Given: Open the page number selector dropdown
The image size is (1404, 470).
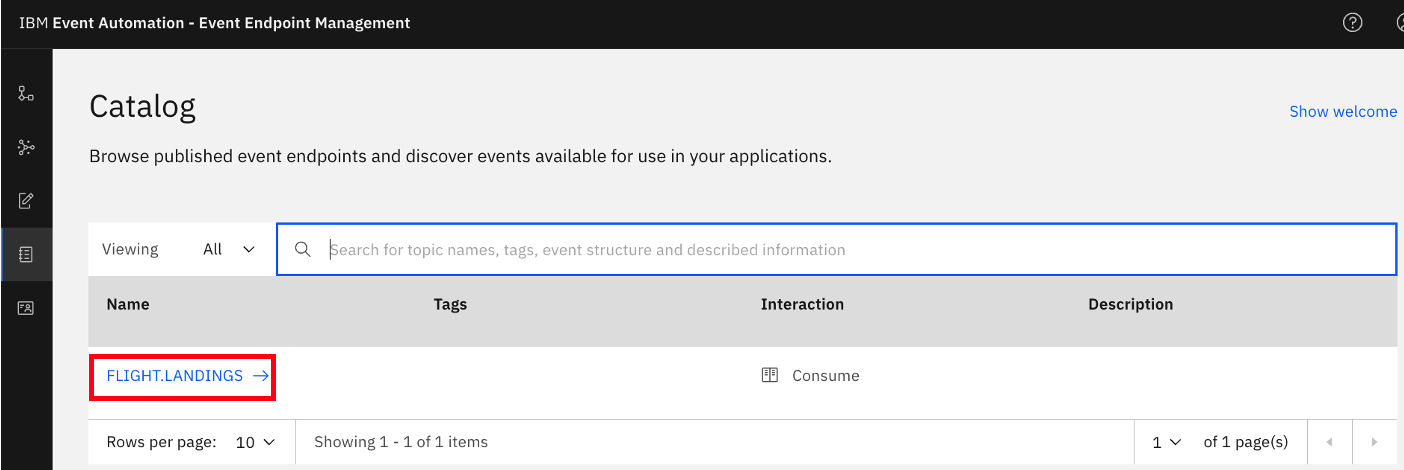Looking at the screenshot, I should point(1166,442).
